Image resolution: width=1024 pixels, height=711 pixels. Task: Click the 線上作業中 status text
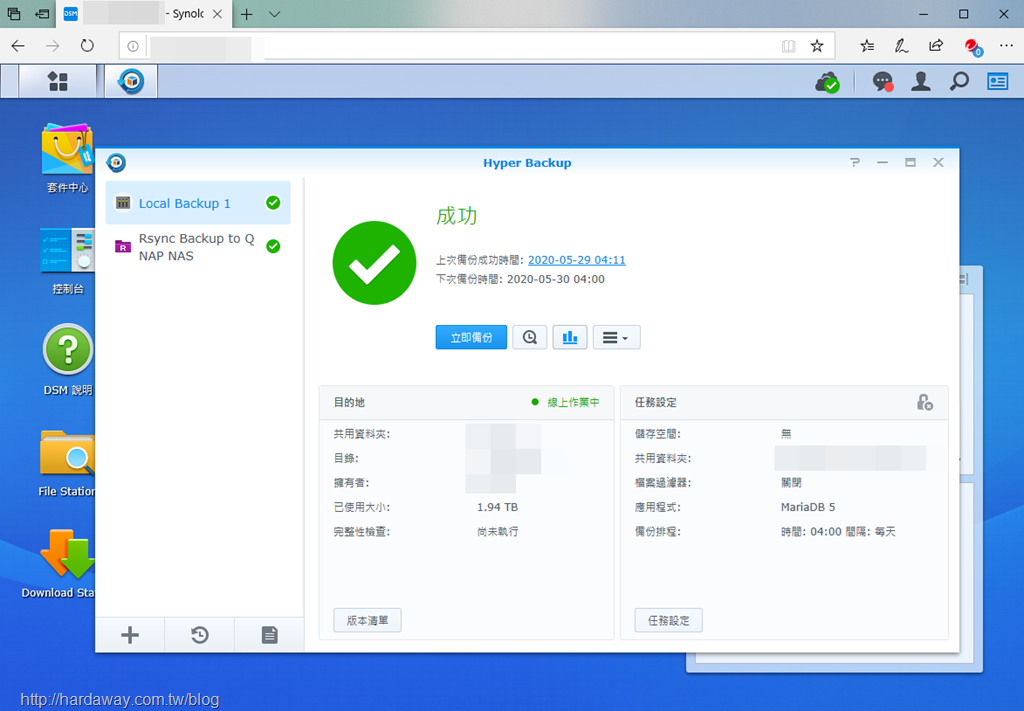tap(573, 402)
